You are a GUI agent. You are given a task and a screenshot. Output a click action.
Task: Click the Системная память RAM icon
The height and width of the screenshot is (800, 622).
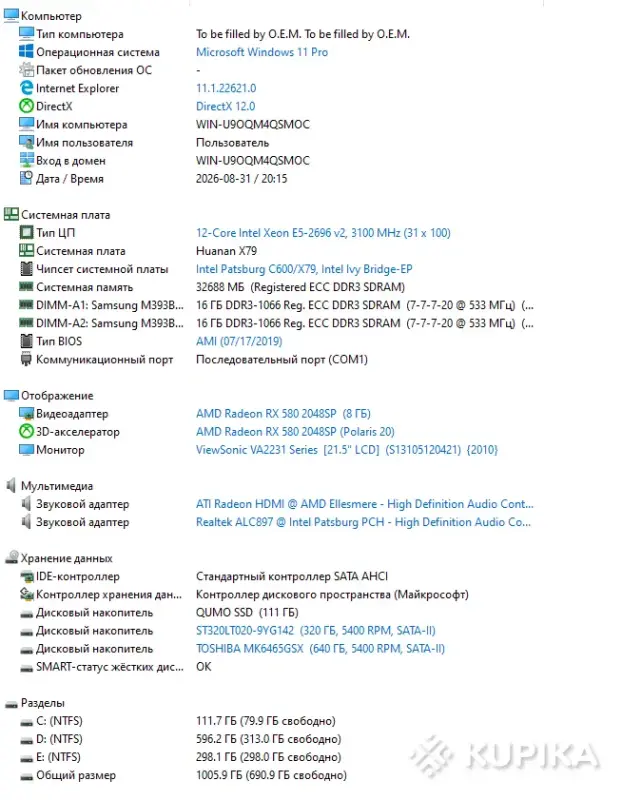pos(26,287)
